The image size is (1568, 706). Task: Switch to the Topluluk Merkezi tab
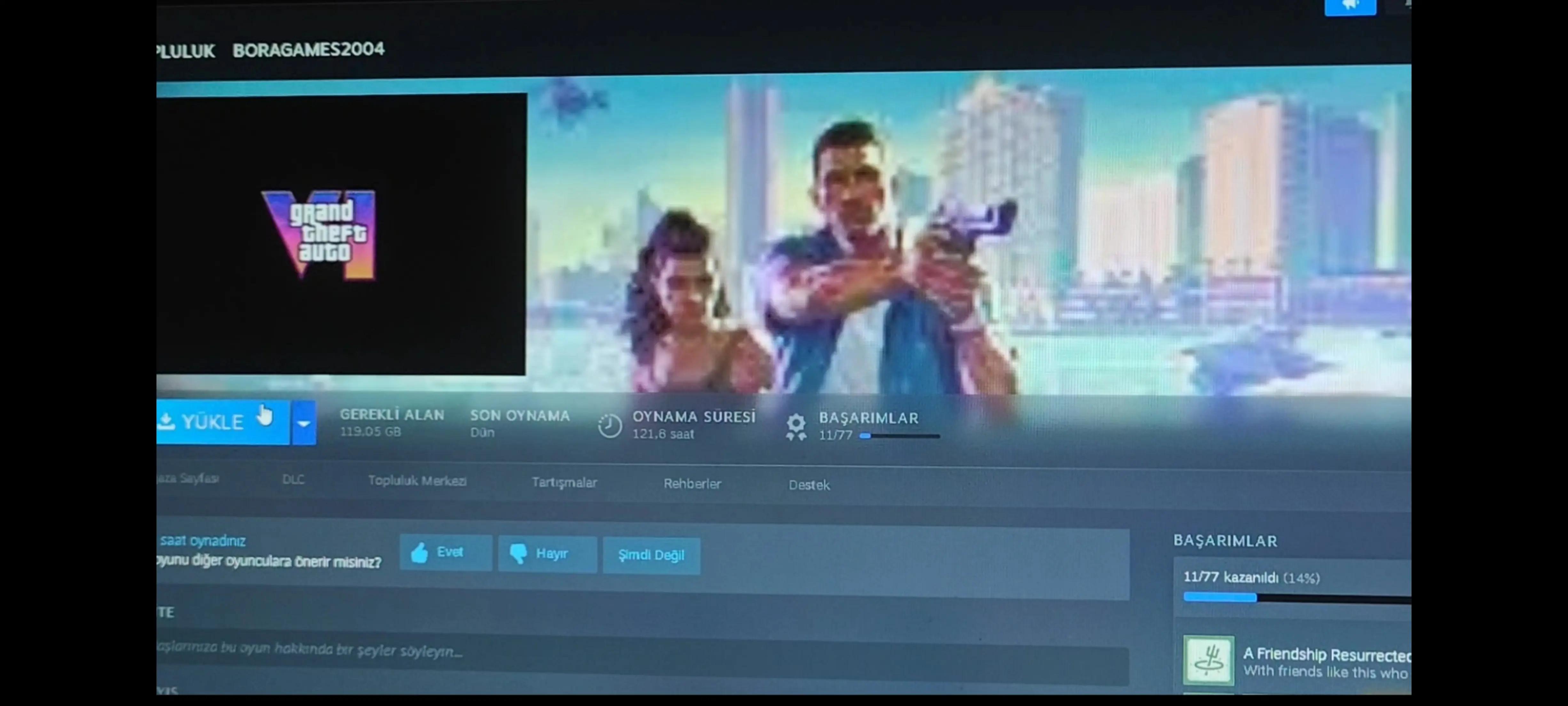pyautogui.click(x=417, y=481)
